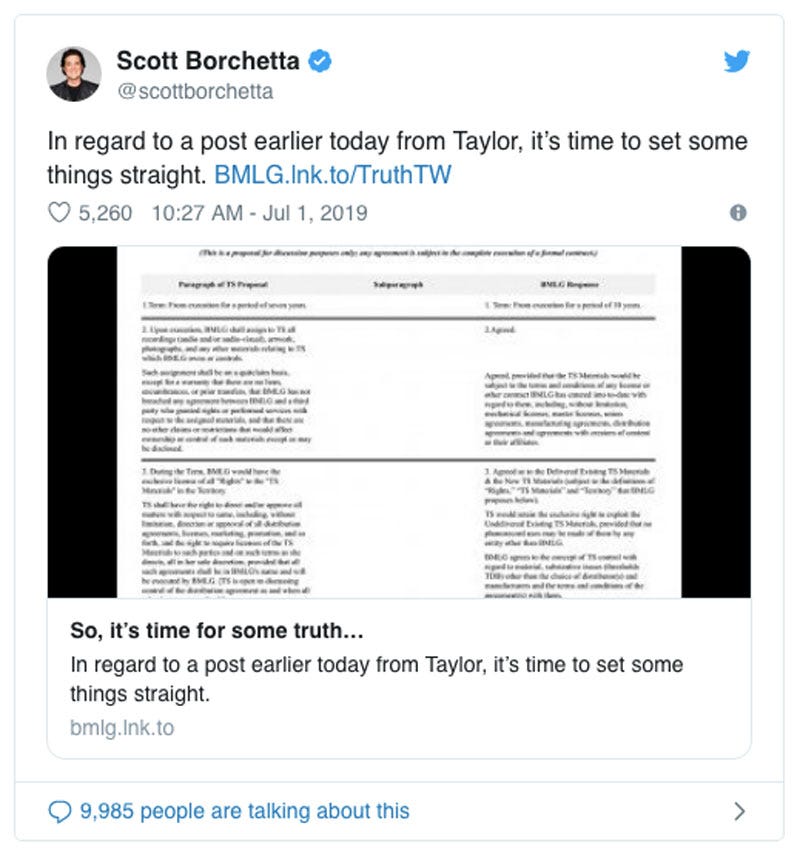Click the tweet info circle icon
This screenshot has height=866, width=800.
738,213
